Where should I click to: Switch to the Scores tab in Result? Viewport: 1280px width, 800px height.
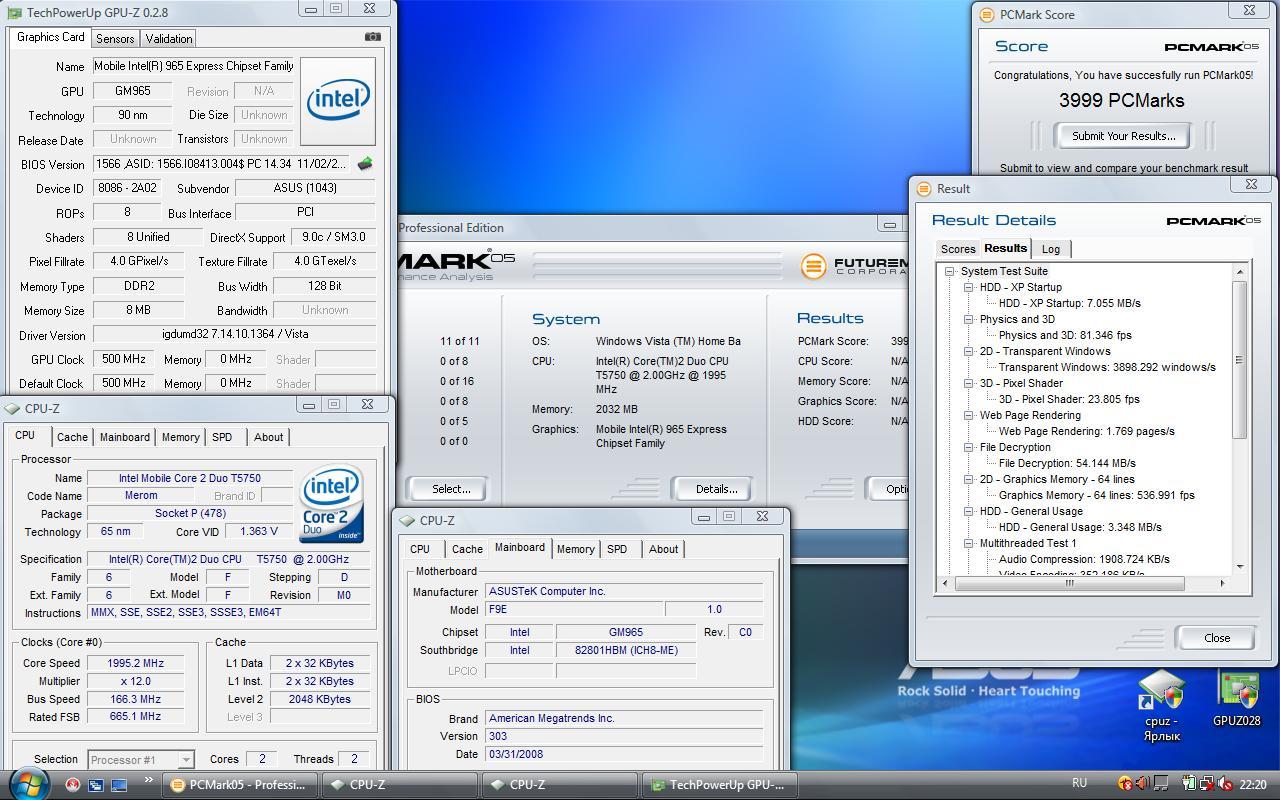click(x=957, y=249)
